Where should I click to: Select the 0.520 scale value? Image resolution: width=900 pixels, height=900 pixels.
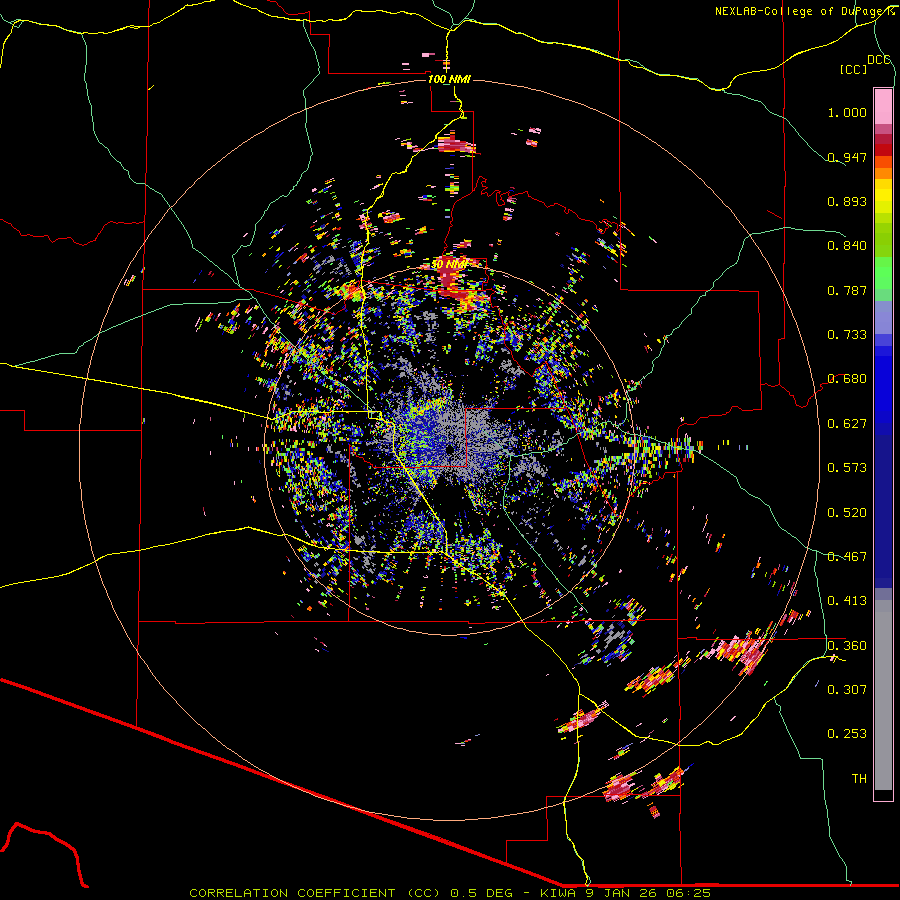(x=847, y=513)
